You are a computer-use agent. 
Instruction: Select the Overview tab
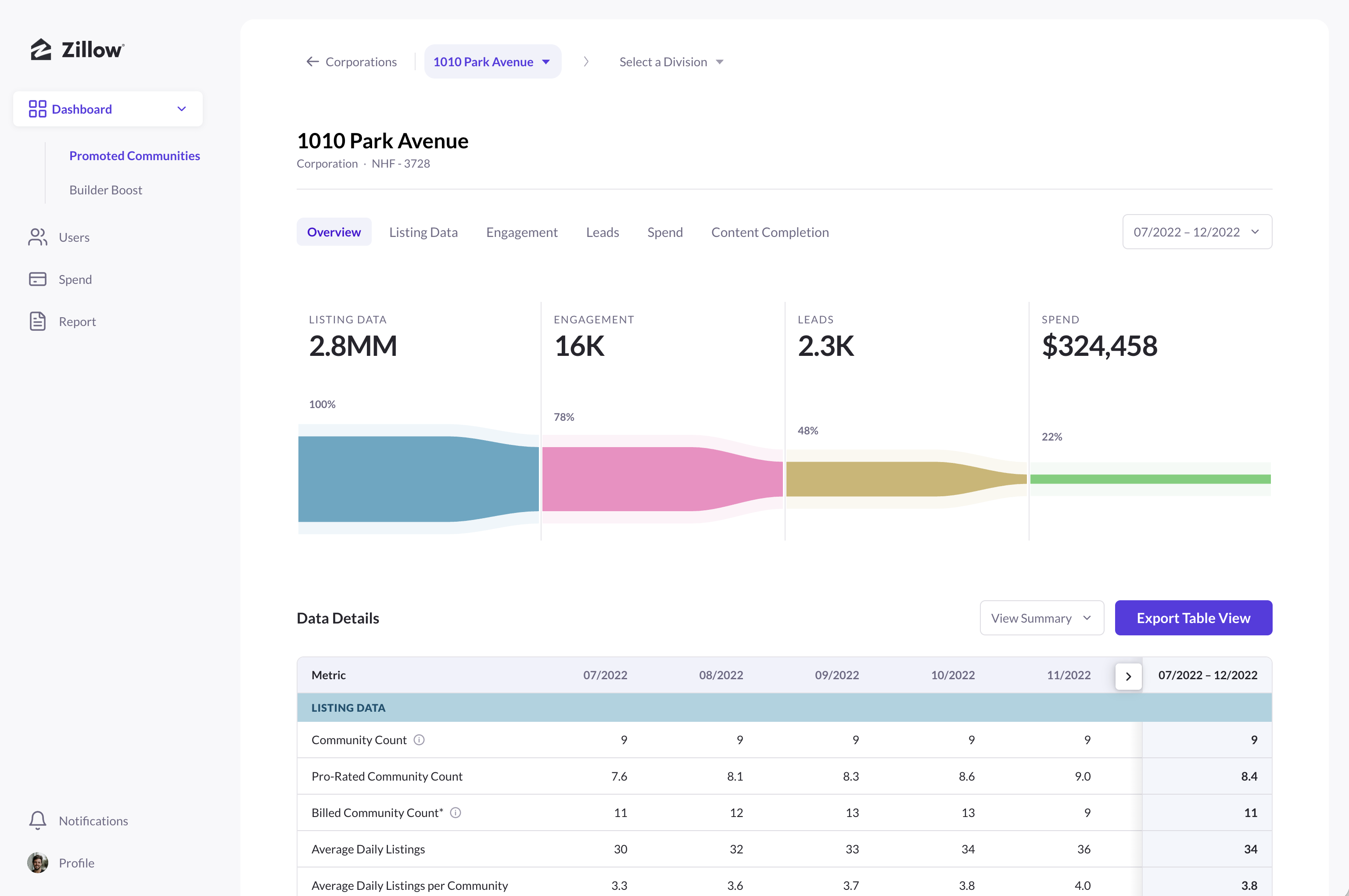[x=334, y=231]
